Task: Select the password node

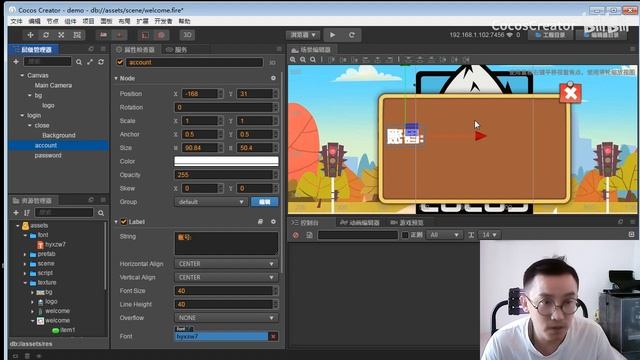Action: (x=48, y=156)
